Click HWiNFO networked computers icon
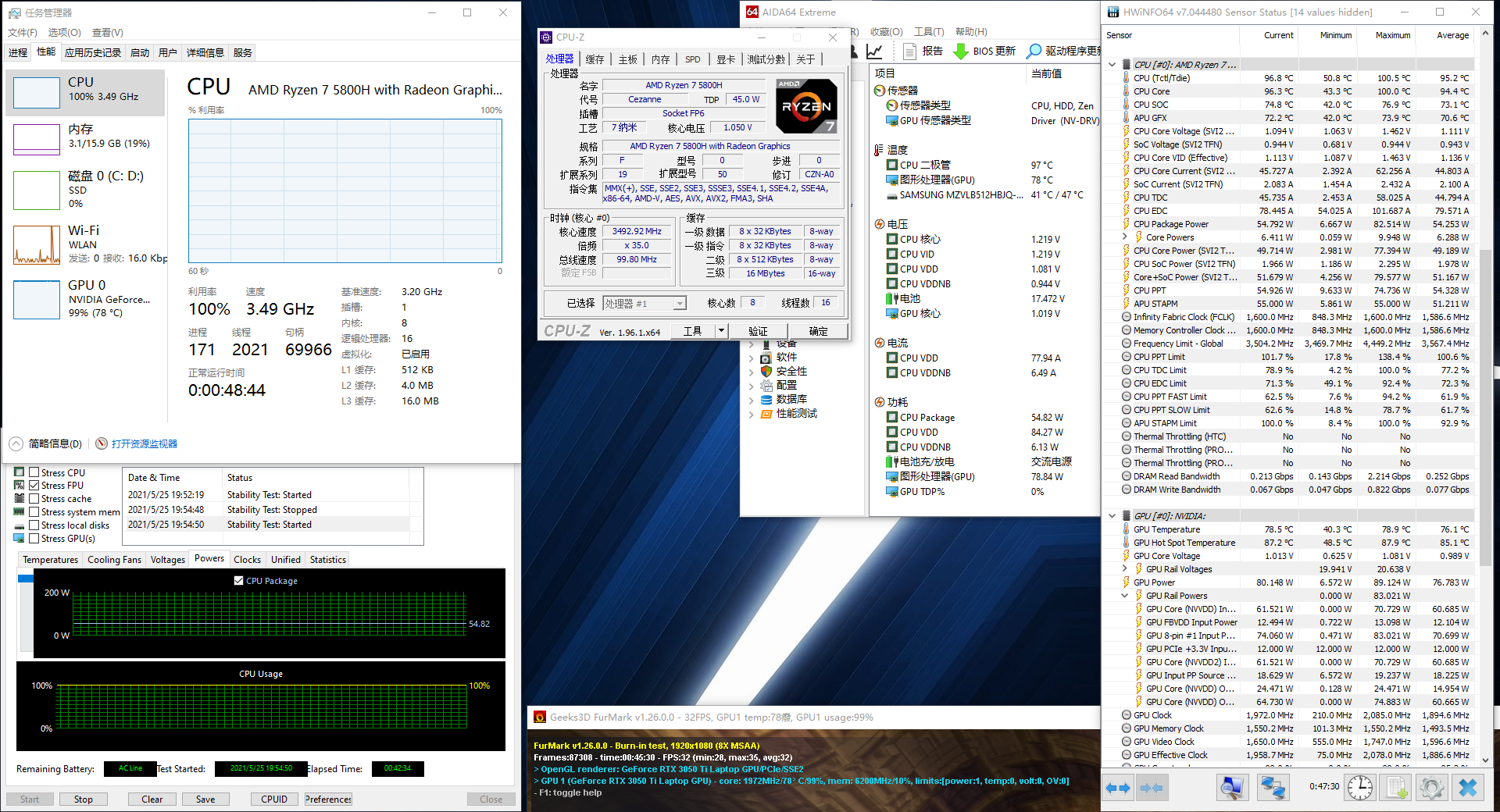The height and width of the screenshot is (812, 1500). (x=1273, y=788)
